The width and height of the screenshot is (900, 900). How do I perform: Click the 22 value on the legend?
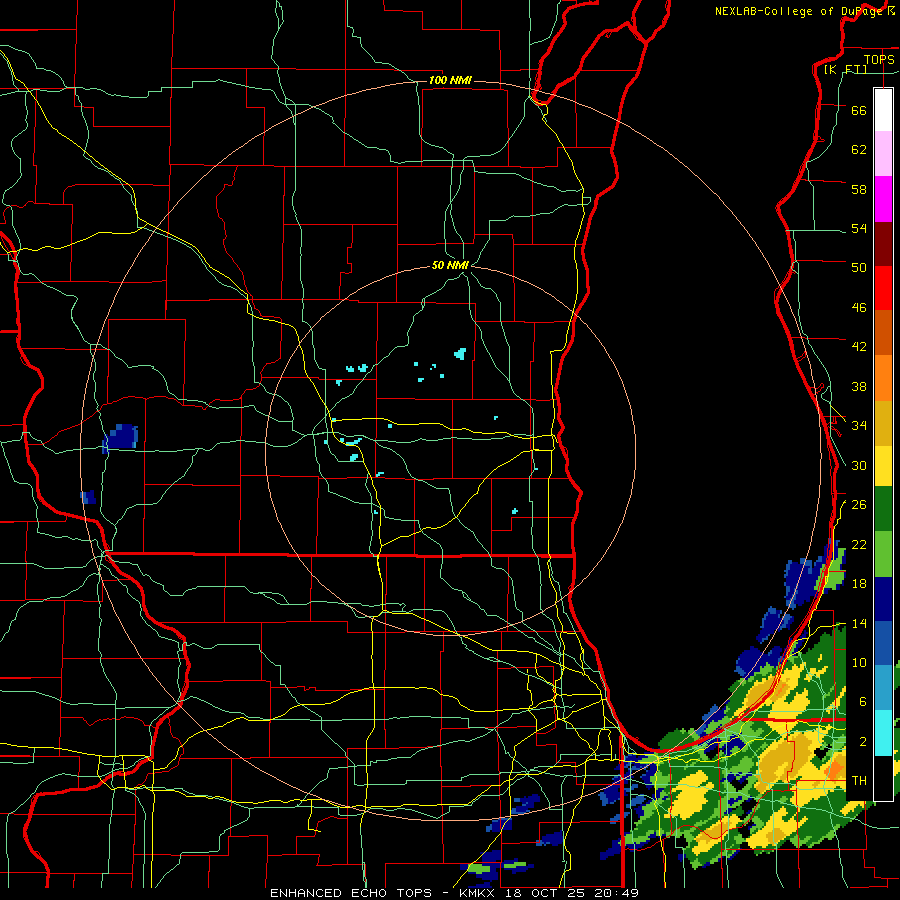859,544
